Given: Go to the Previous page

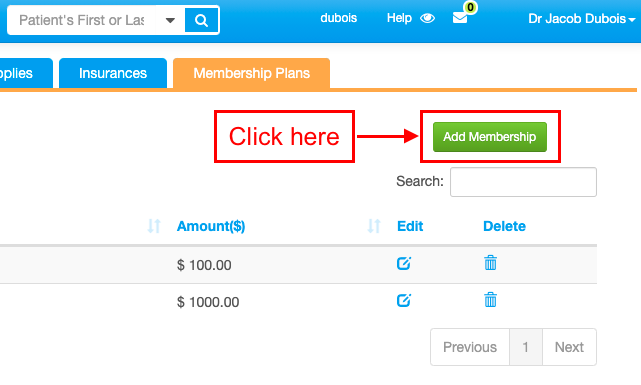Looking at the screenshot, I should [x=470, y=347].
